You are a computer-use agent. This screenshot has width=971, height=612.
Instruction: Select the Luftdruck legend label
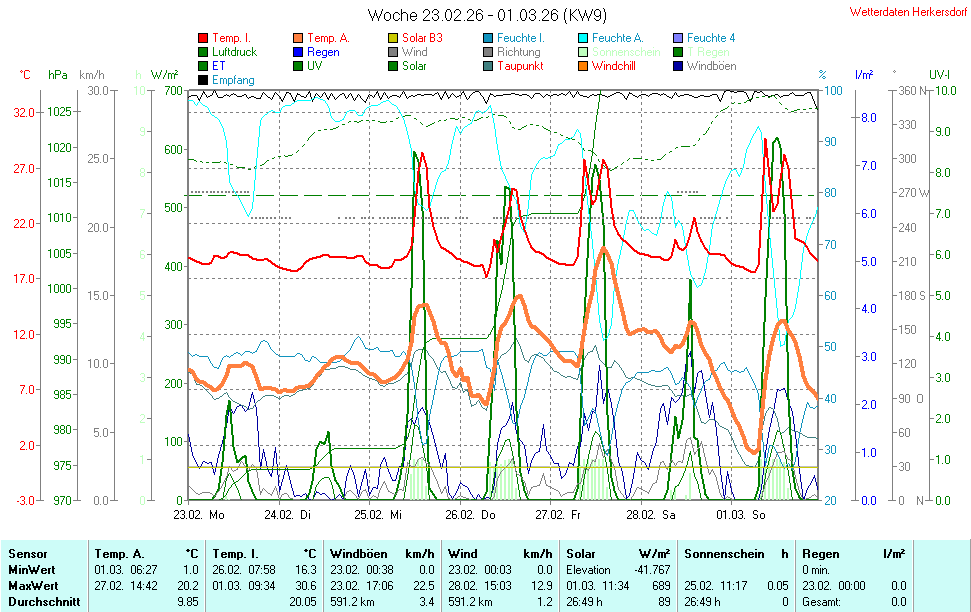[x=234, y=52]
